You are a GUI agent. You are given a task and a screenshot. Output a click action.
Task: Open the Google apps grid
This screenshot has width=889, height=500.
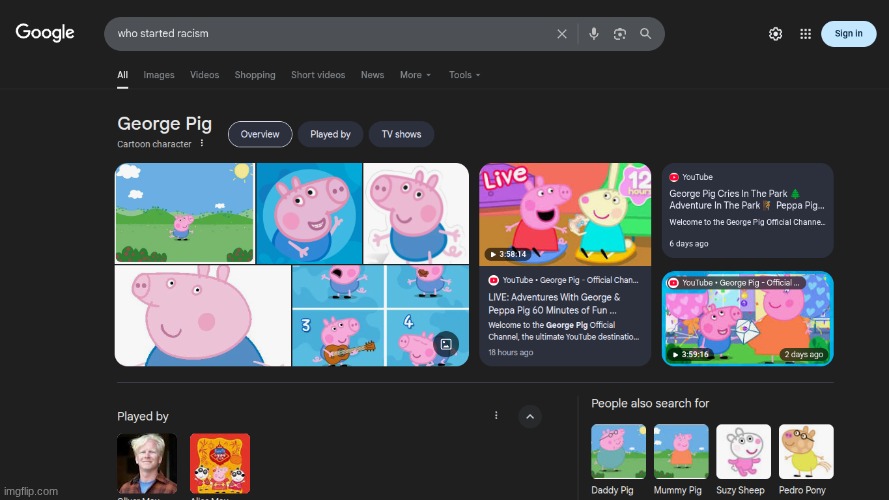point(805,34)
